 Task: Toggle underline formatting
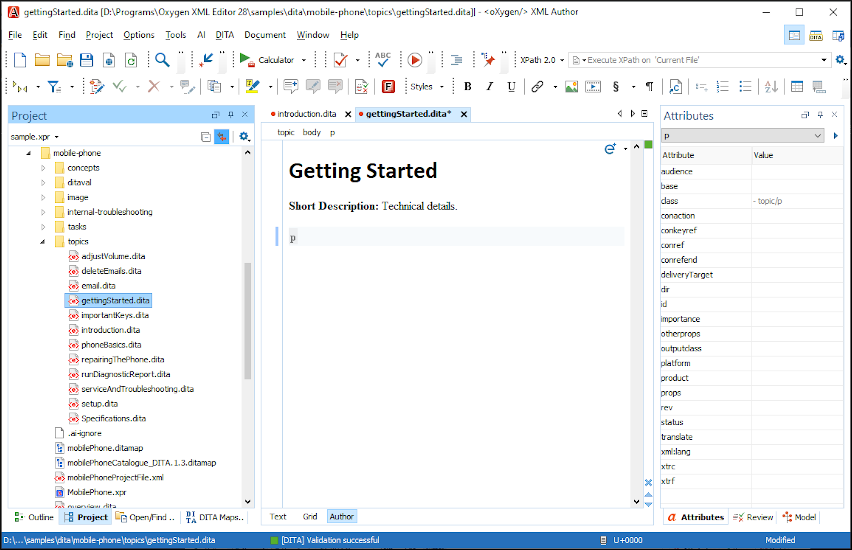pyautogui.click(x=511, y=87)
